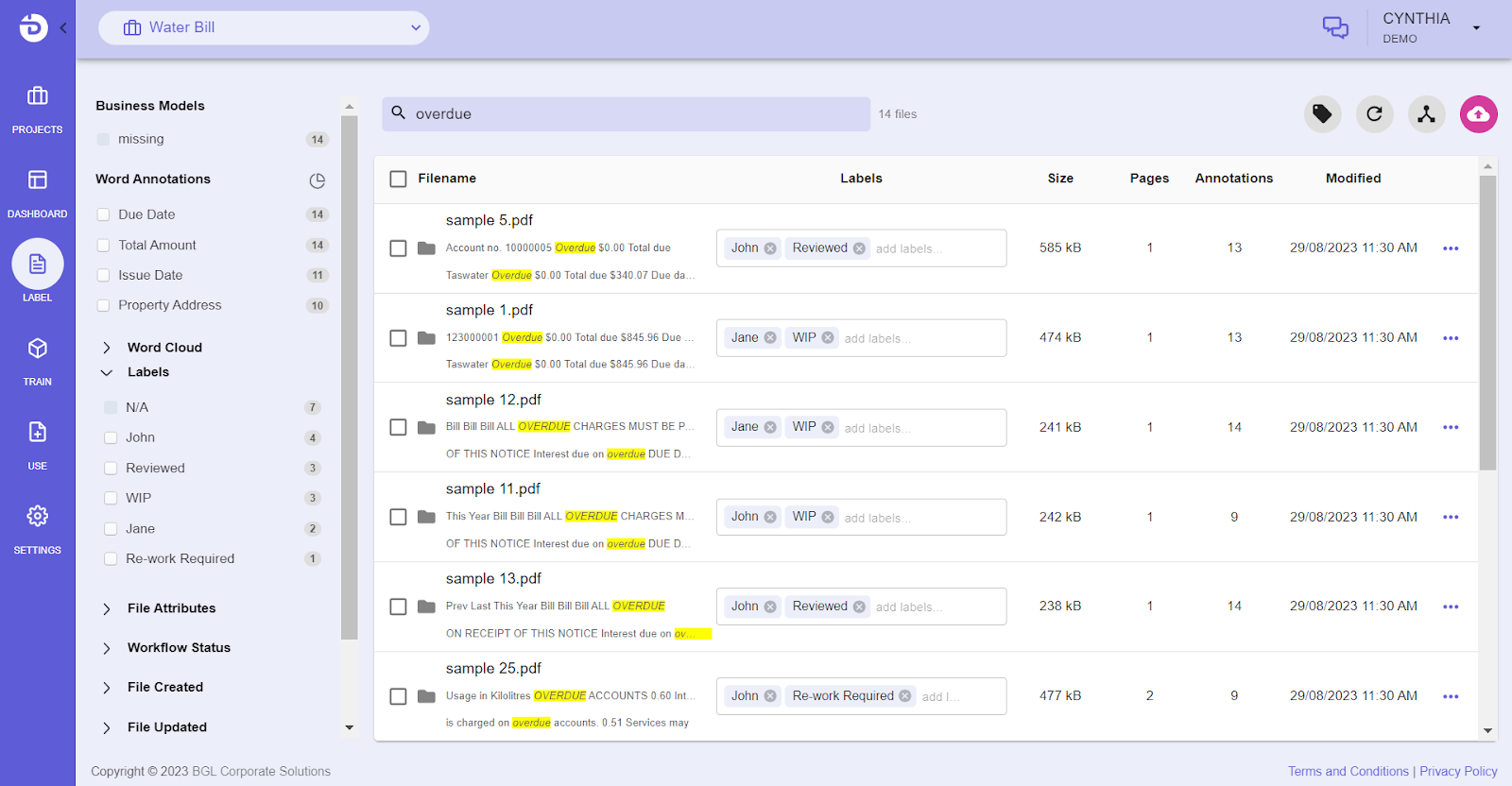This screenshot has height=786, width=1512.
Task: Go to the Dashboard page
Action: pos(37,192)
